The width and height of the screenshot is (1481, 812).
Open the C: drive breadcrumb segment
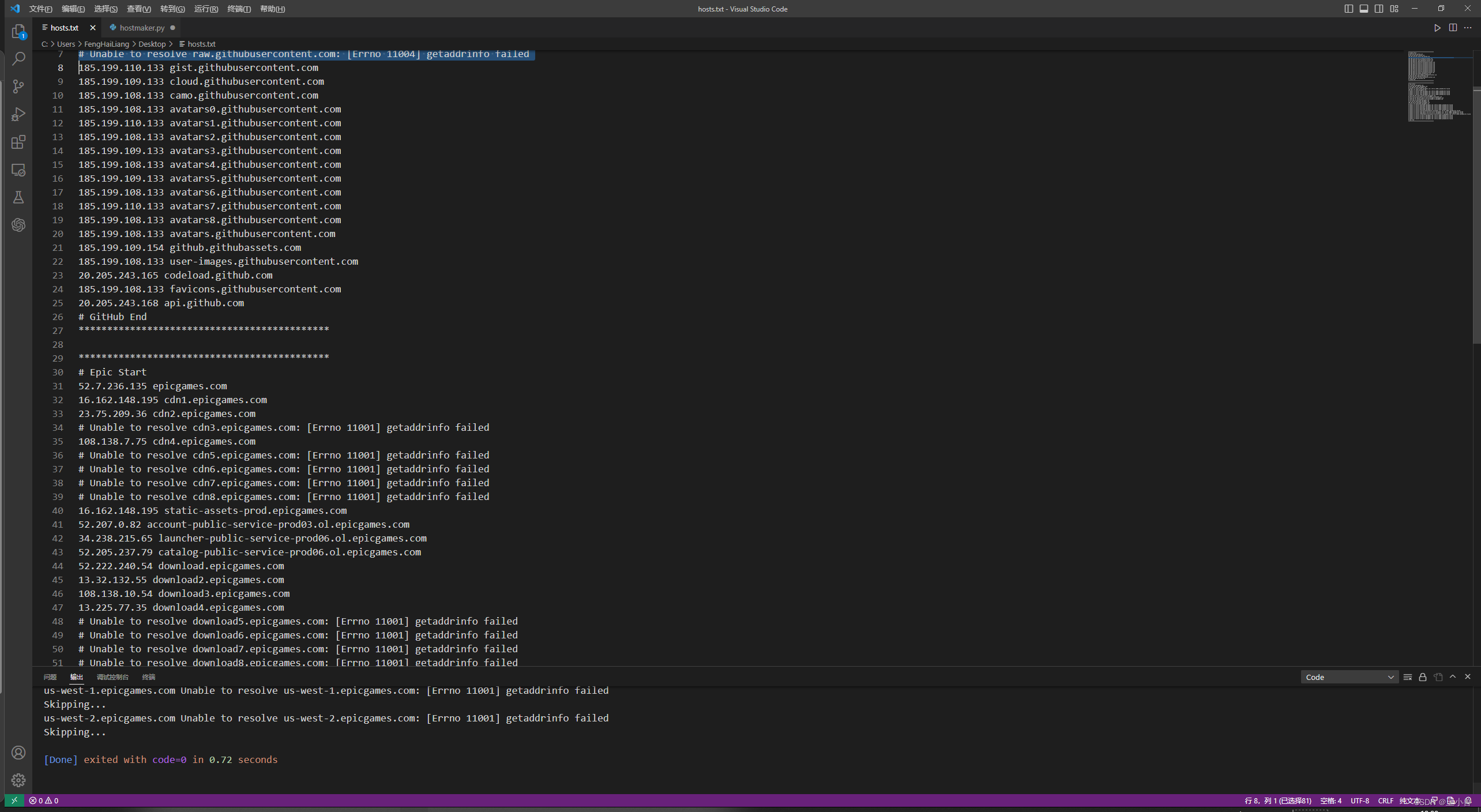(44, 44)
